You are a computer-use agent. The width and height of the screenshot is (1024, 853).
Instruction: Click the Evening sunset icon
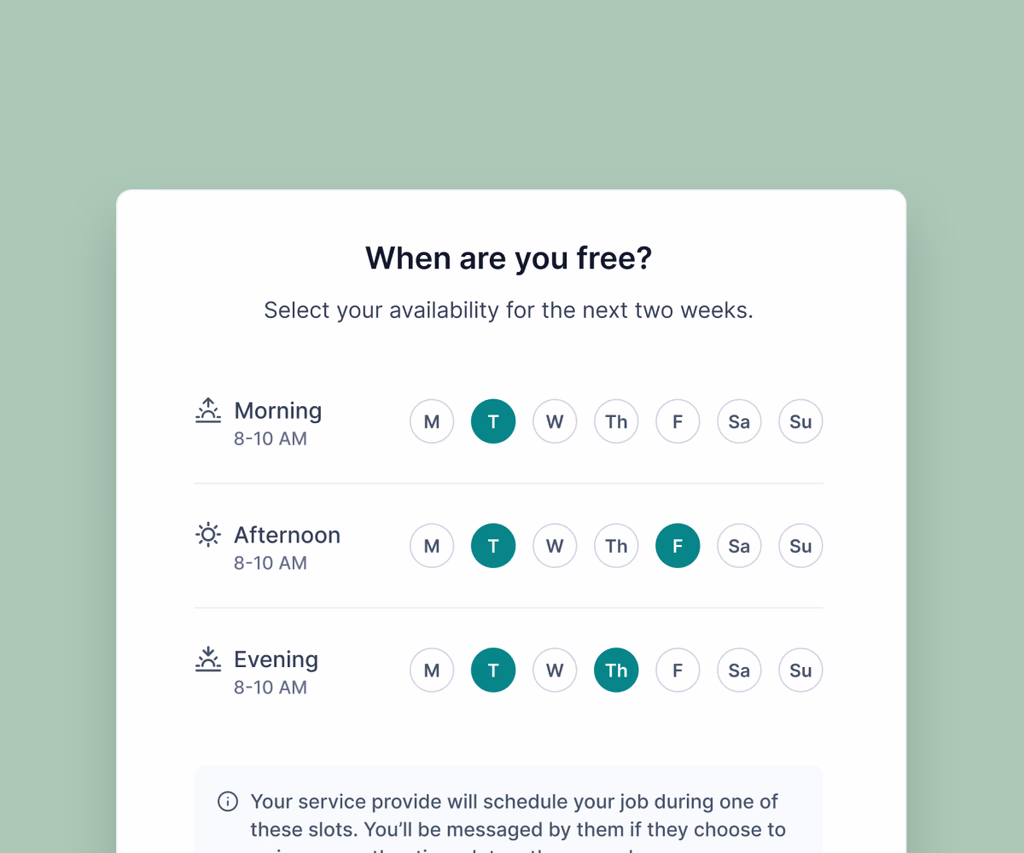coord(208,658)
